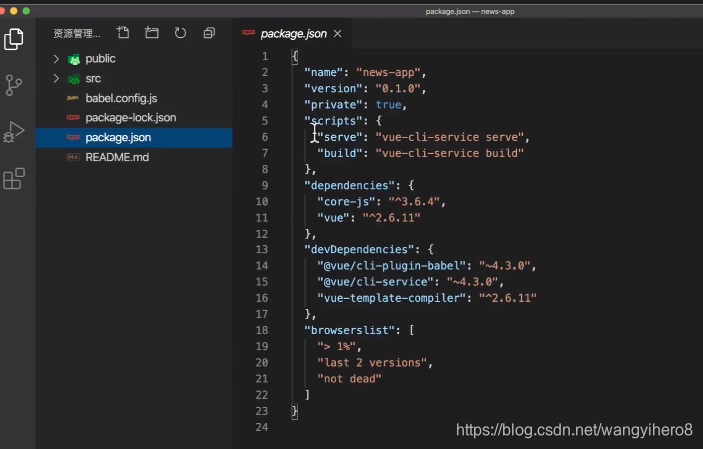Click the "news-app" string value

coord(388,72)
